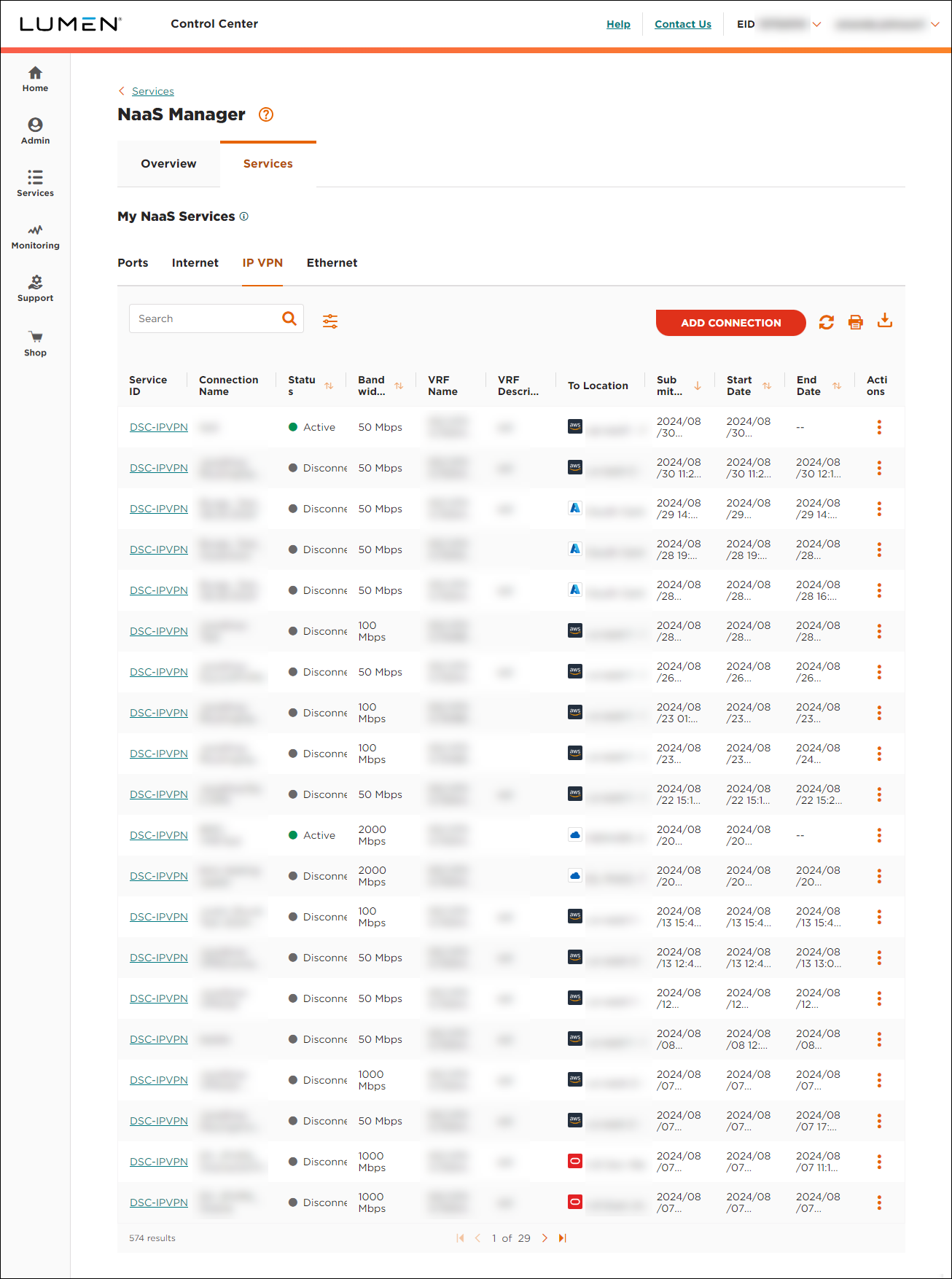The width and height of the screenshot is (952, 1279).
Task: Sort table by Start Date
Action: (767, 386)
